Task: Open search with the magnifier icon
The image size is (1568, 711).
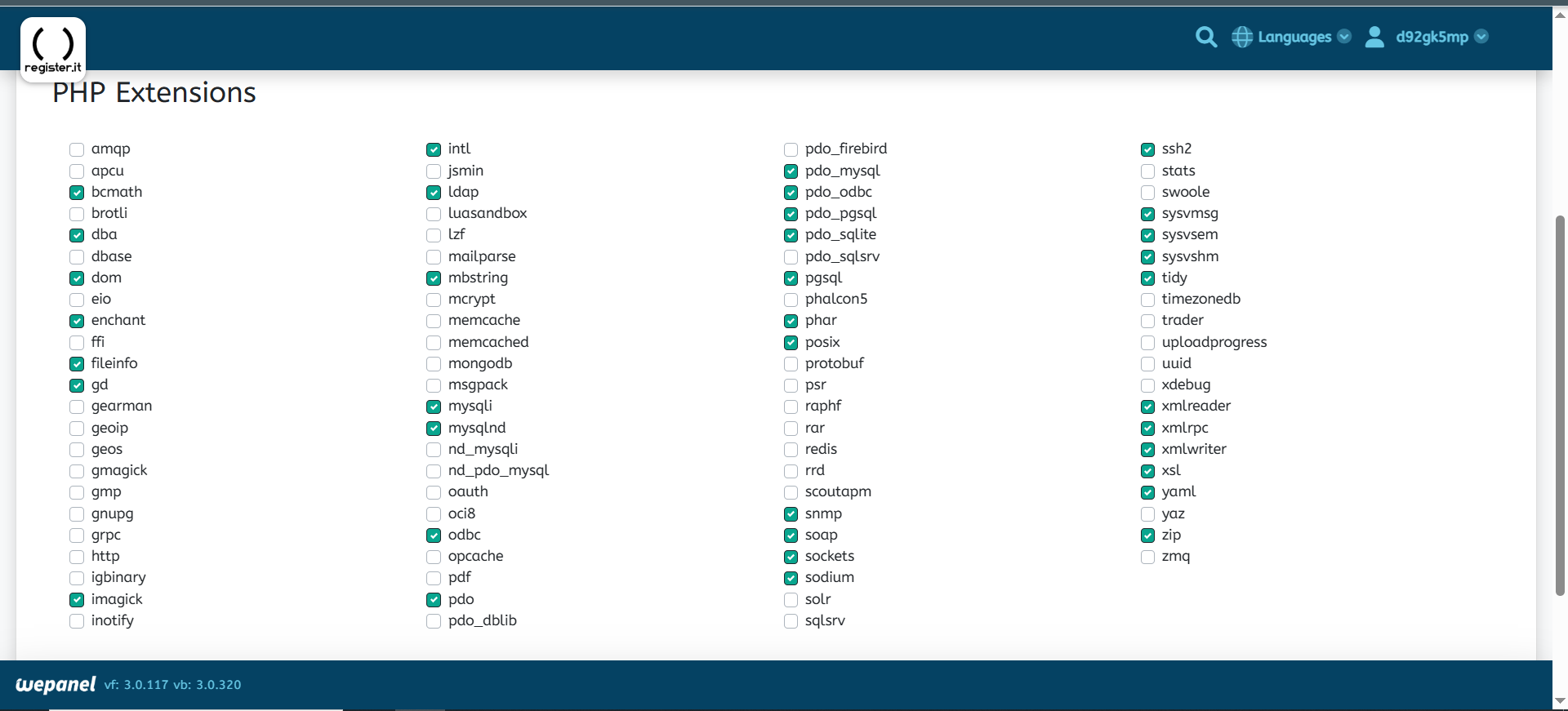Action: click(x=1206, y=37)
